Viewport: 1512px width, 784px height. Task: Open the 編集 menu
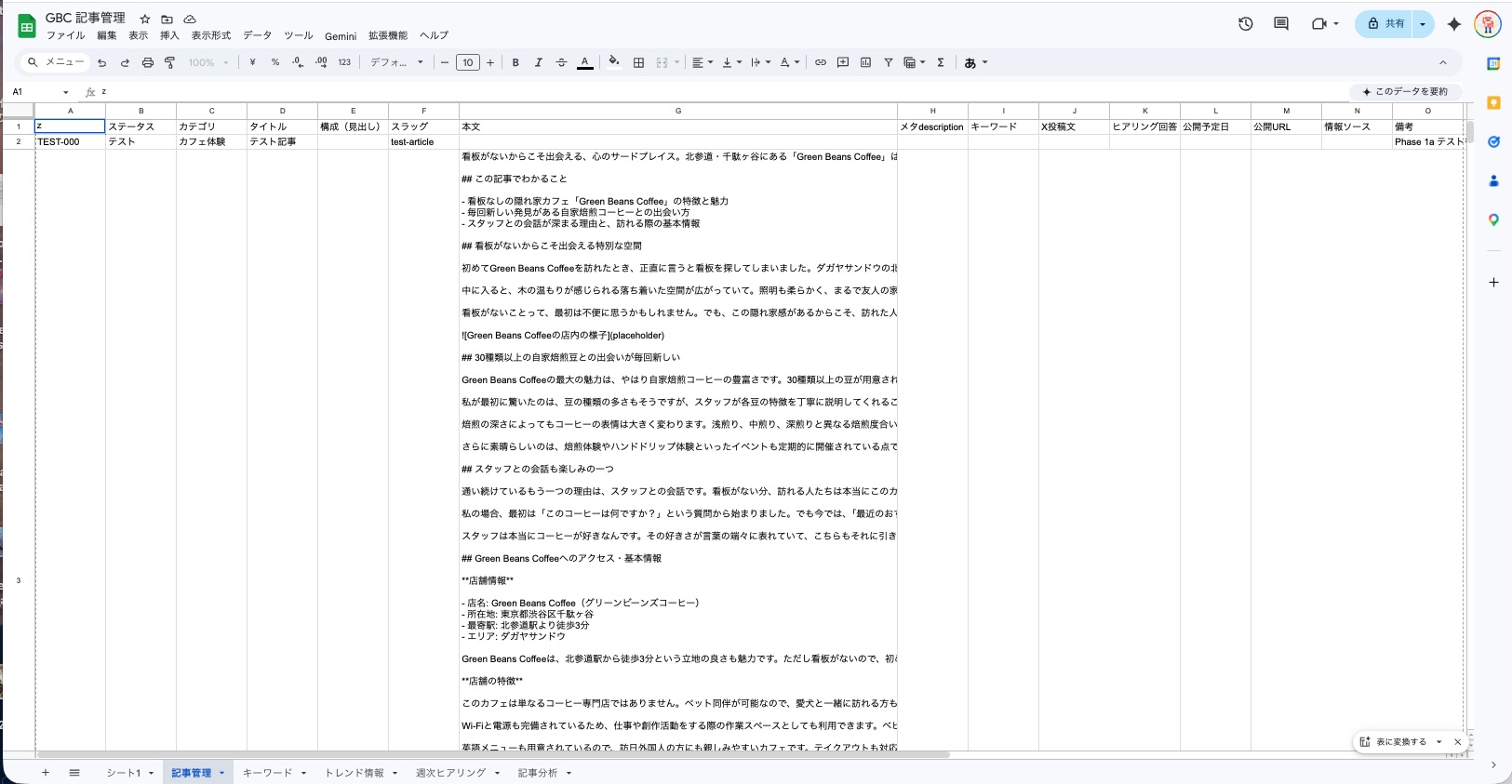[x=107, y=35]
